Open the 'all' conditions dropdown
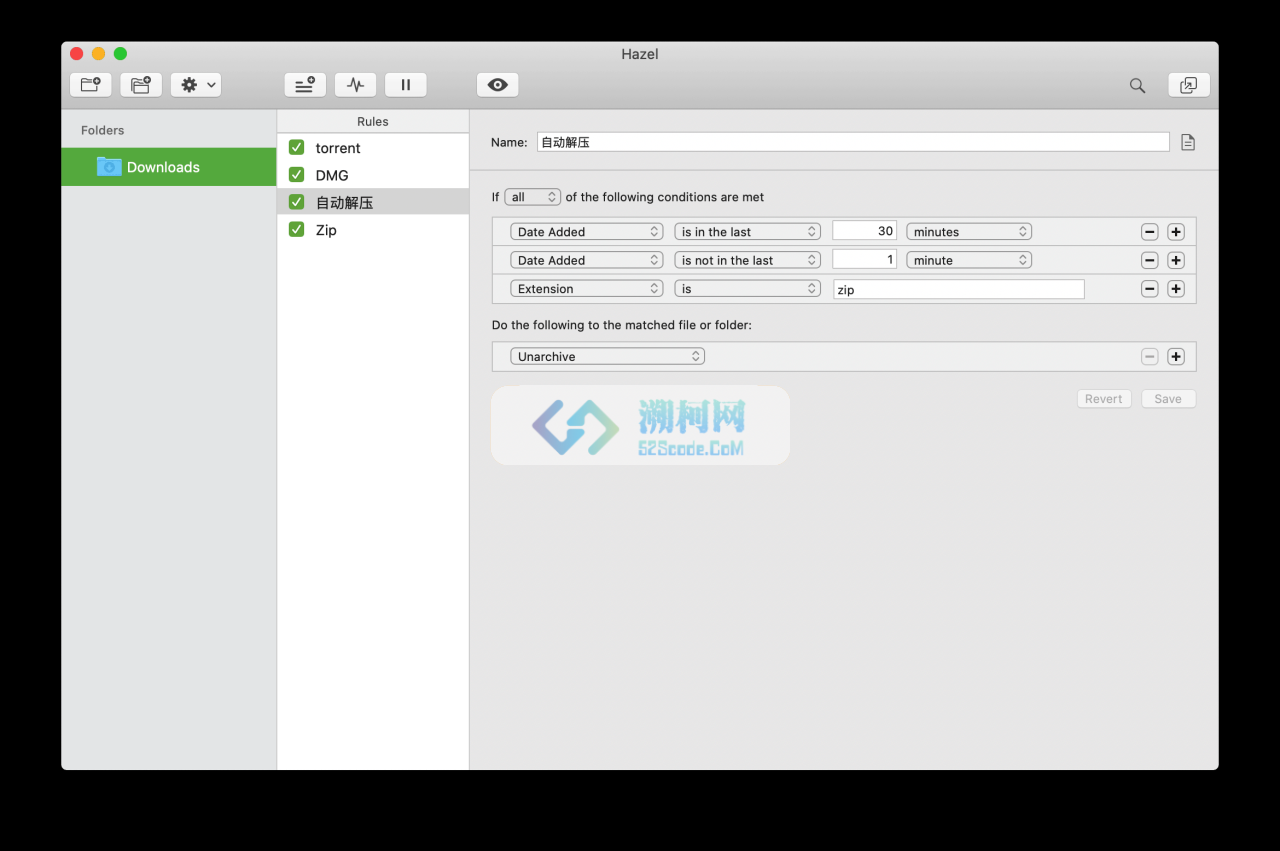Image resolution: width=1280 pixels, height=851 pixels. [x=533, y=197]
